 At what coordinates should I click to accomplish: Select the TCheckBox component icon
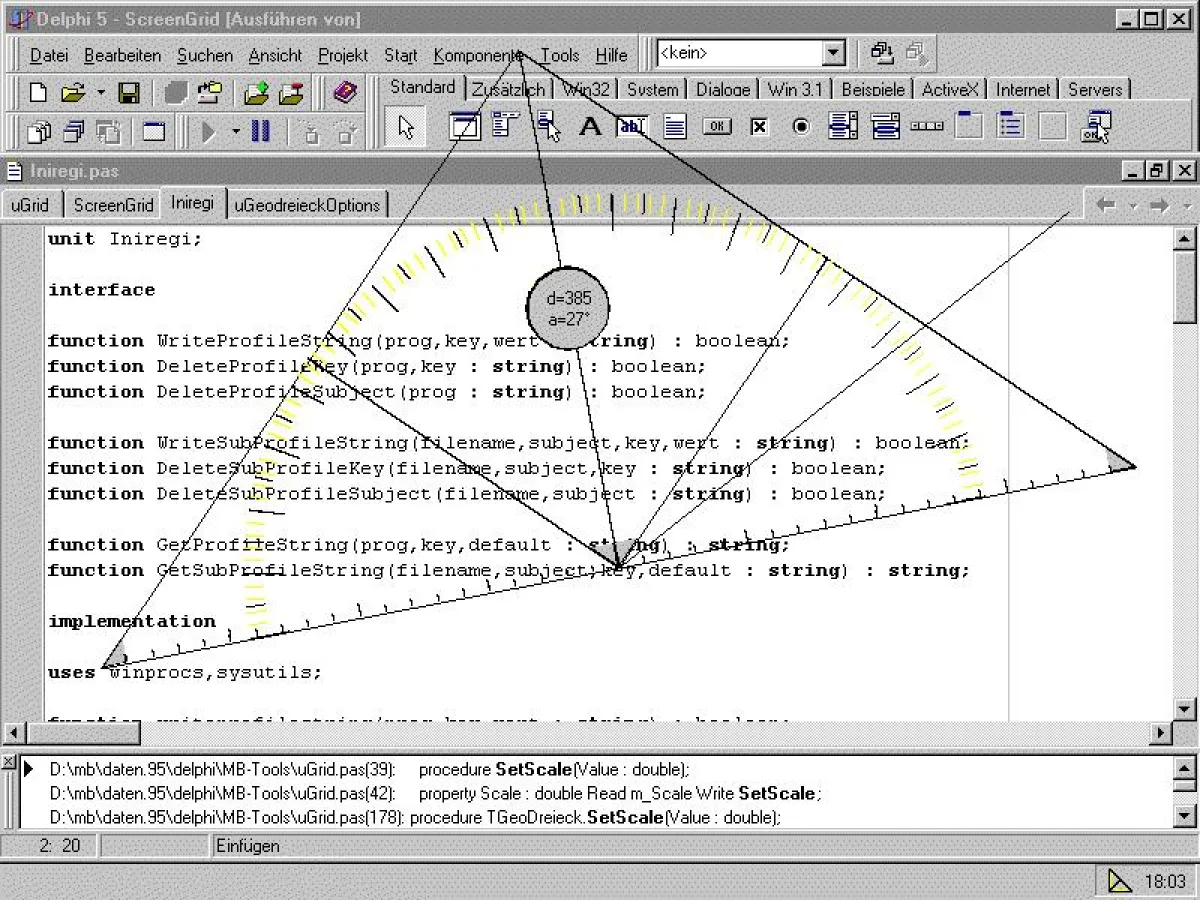pyautogui.click(x=760, y=127)
